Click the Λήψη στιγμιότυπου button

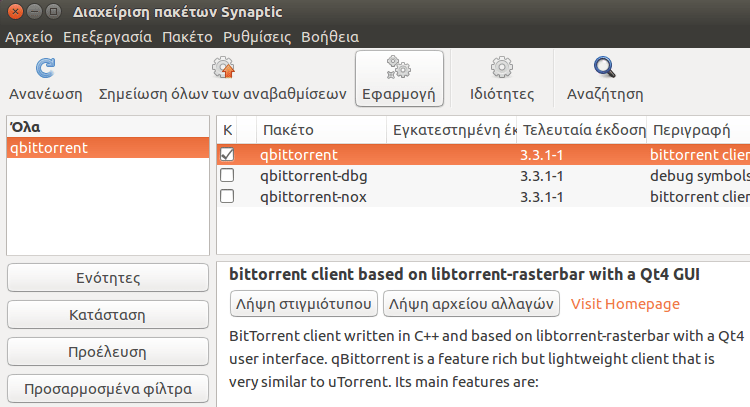point(304,304)
